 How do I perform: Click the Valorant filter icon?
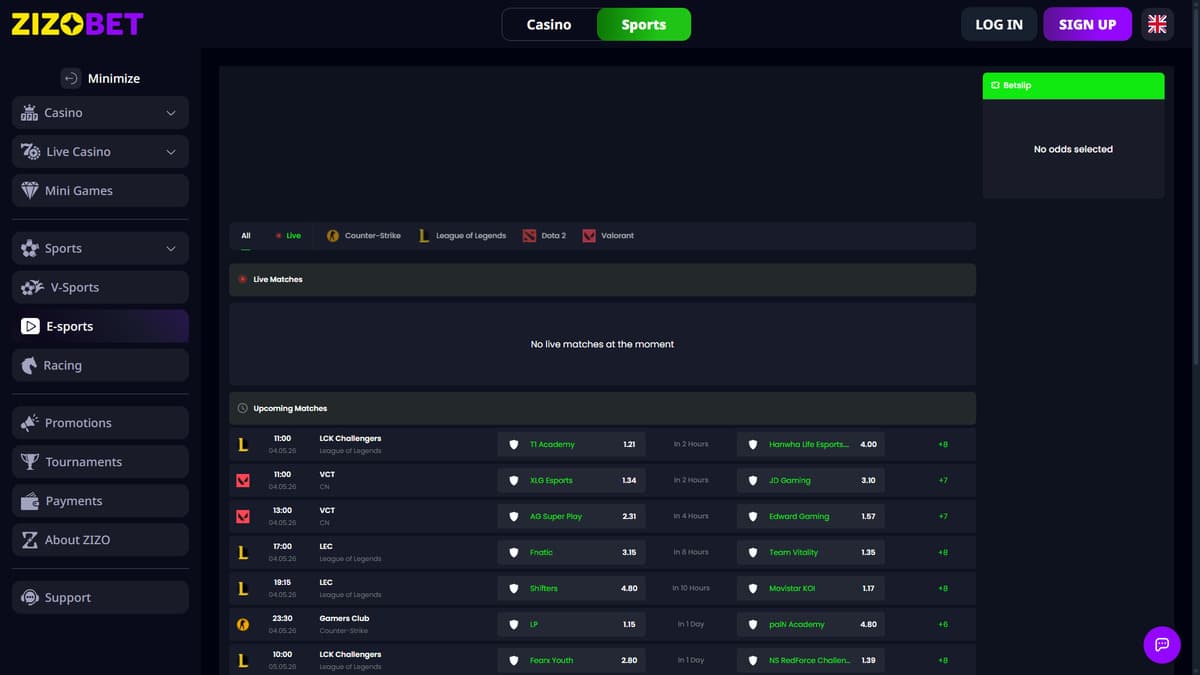coord(589,236)
